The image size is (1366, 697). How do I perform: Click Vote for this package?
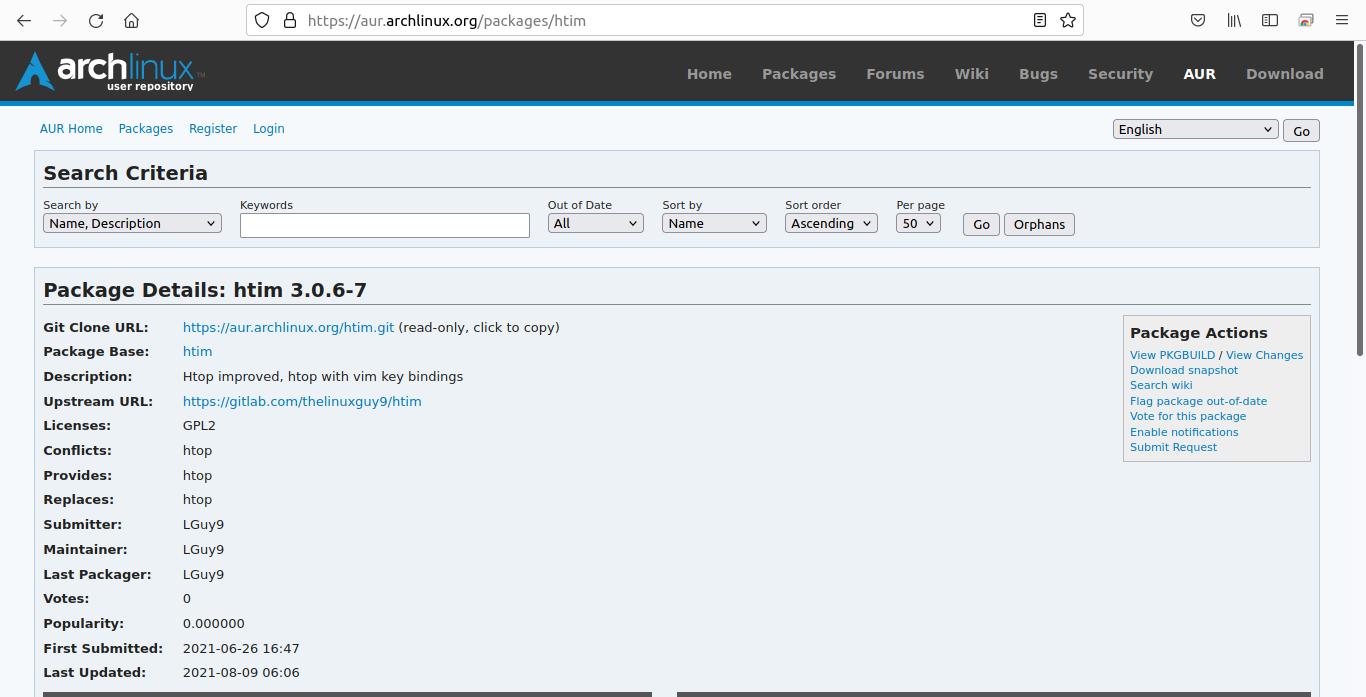click(x=1188, y=416)
